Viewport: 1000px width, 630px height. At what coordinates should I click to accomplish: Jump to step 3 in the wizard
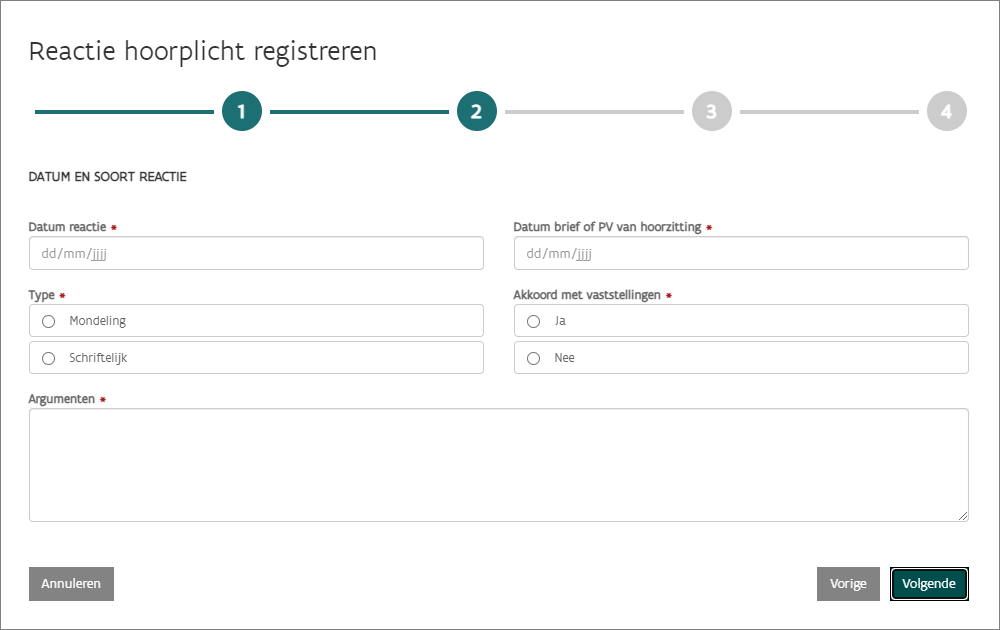[x=711, y=112]
